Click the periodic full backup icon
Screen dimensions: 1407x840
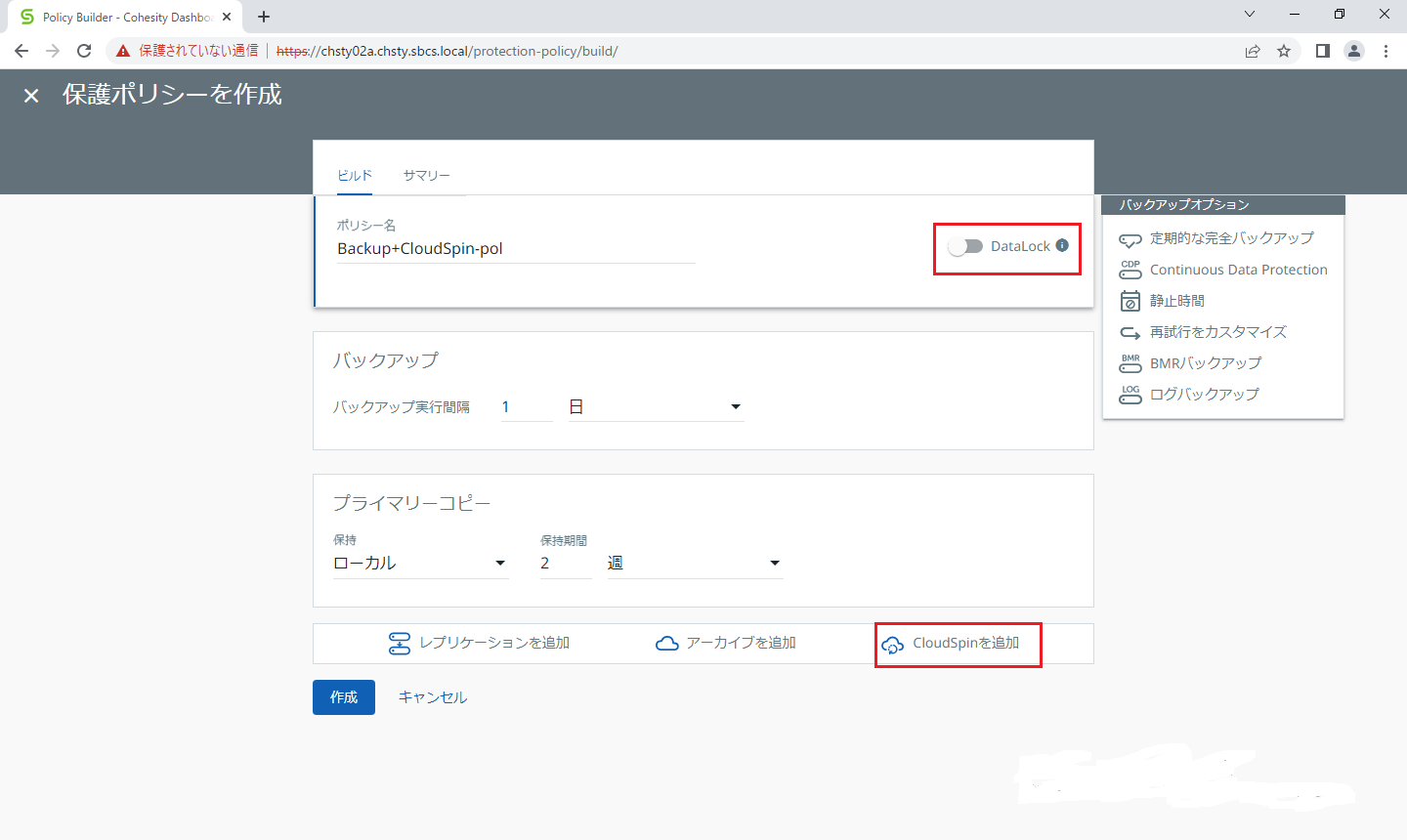pyautogui.click(x=1130, y=239)
